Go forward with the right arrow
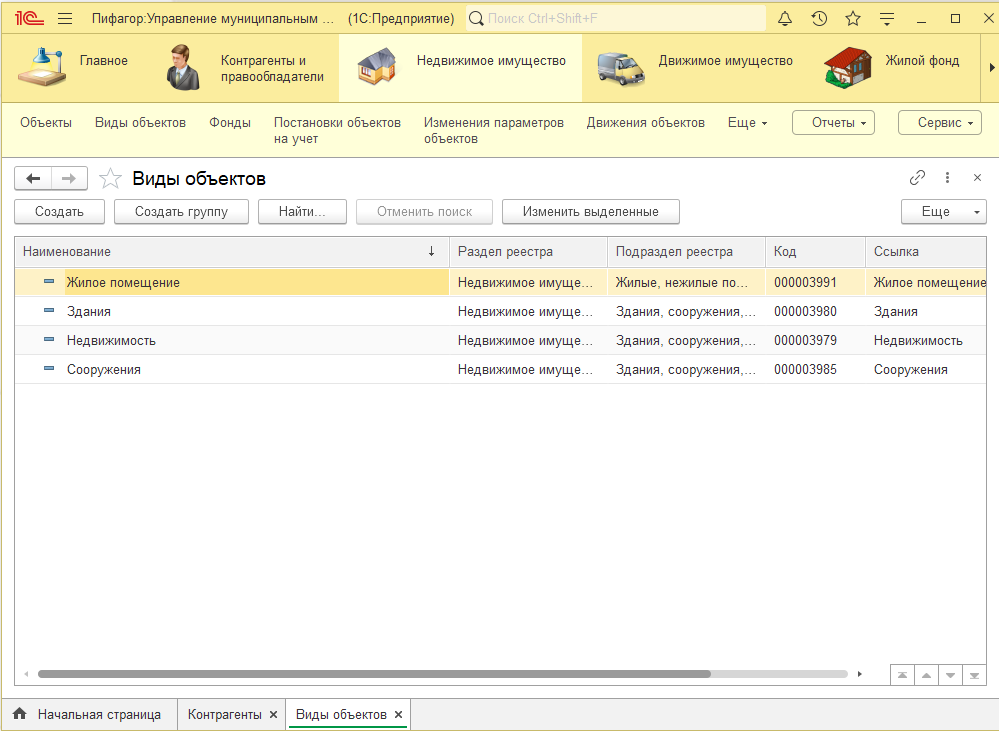The image size is (999, 731). [69, 178]
